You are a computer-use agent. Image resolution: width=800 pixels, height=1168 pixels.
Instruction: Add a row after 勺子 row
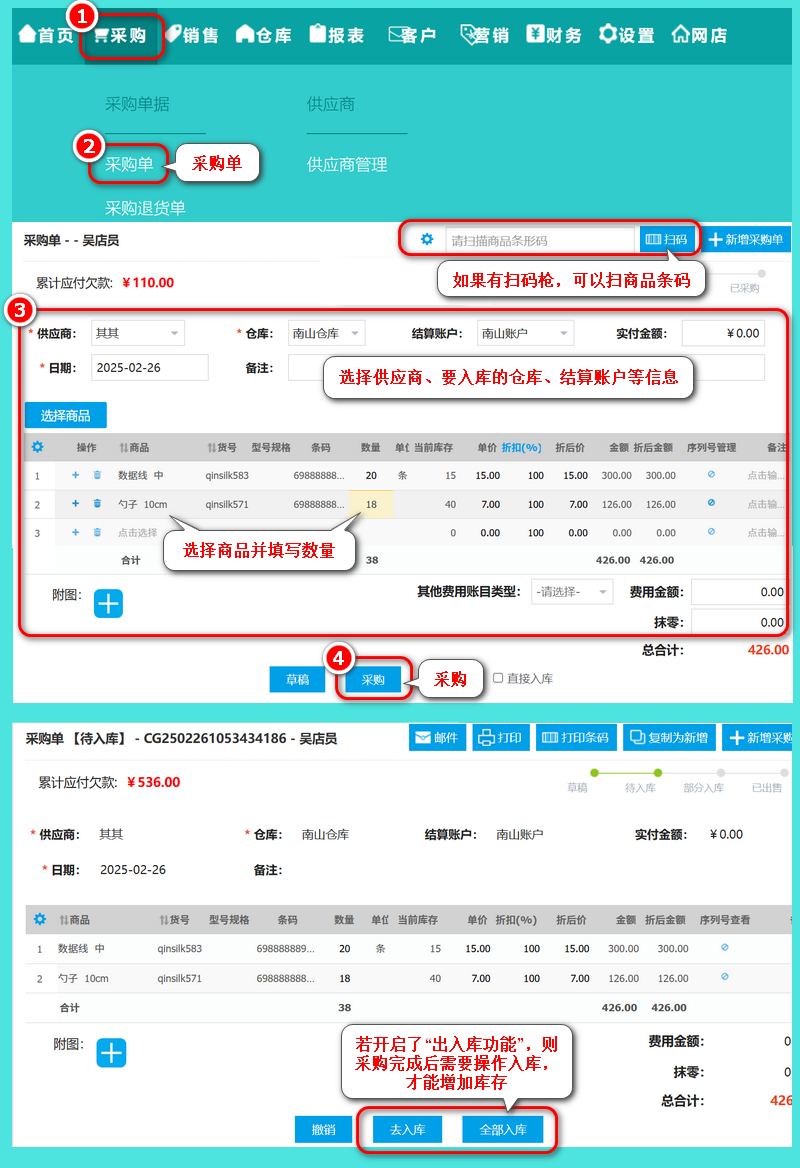(75, 504)
